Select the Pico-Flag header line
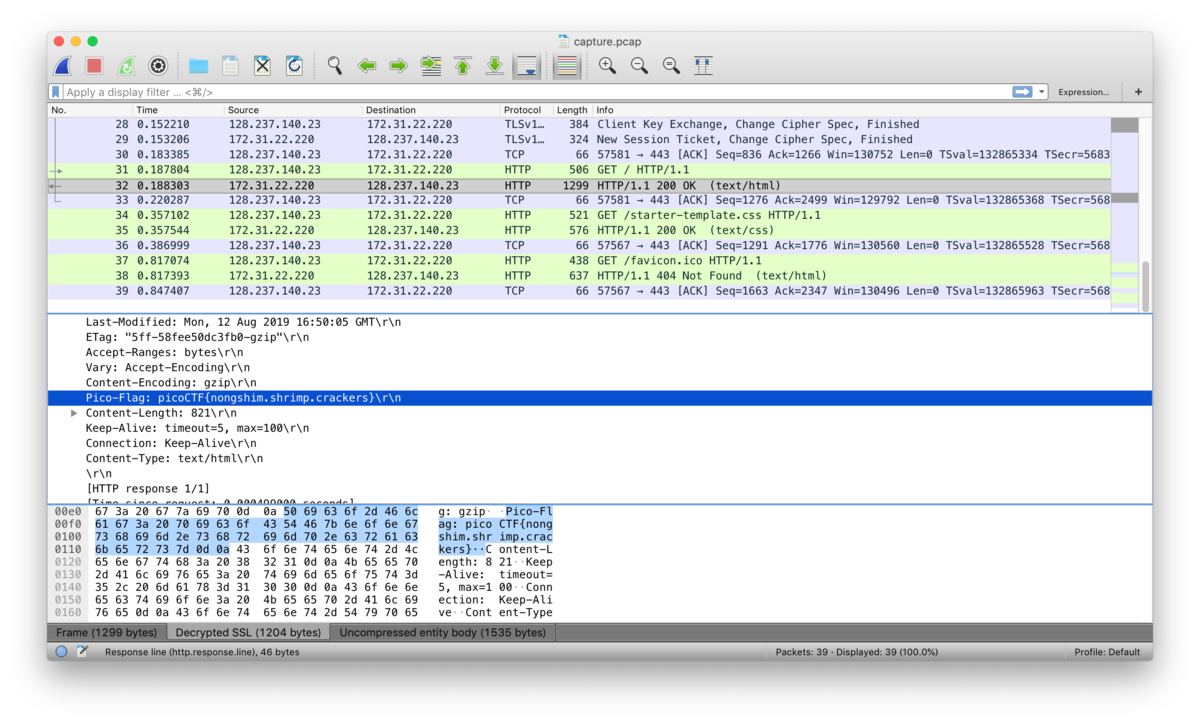The width and height of the screenshot is (1200, 723). pyautogui.click(x=600, y=398)
